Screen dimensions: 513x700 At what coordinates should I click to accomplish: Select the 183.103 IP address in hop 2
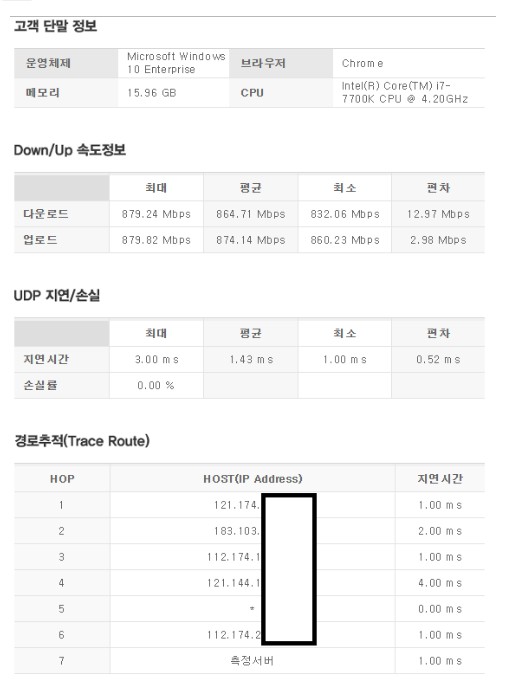pyautogui.click(x=237, y=531)
